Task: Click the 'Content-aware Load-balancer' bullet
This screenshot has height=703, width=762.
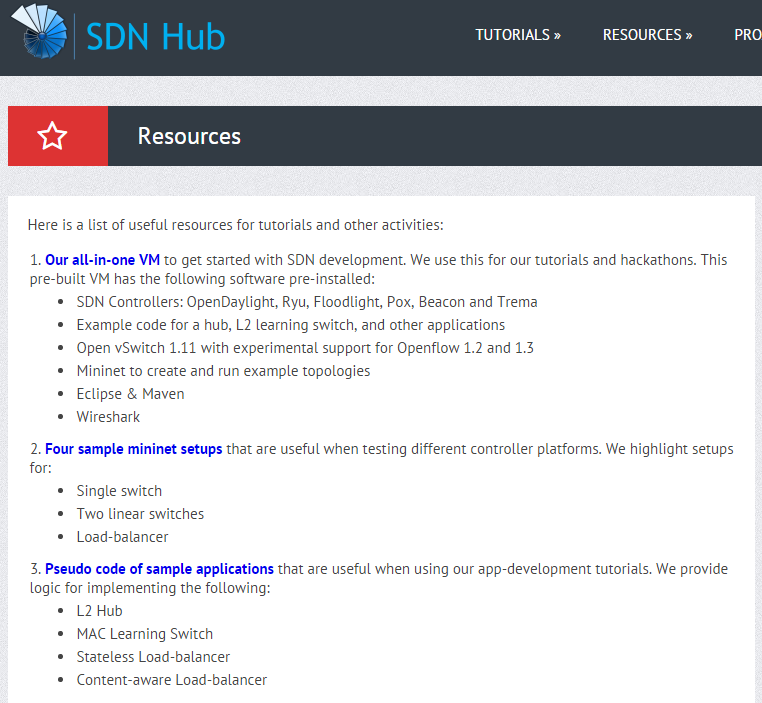Action: point(172,680)
